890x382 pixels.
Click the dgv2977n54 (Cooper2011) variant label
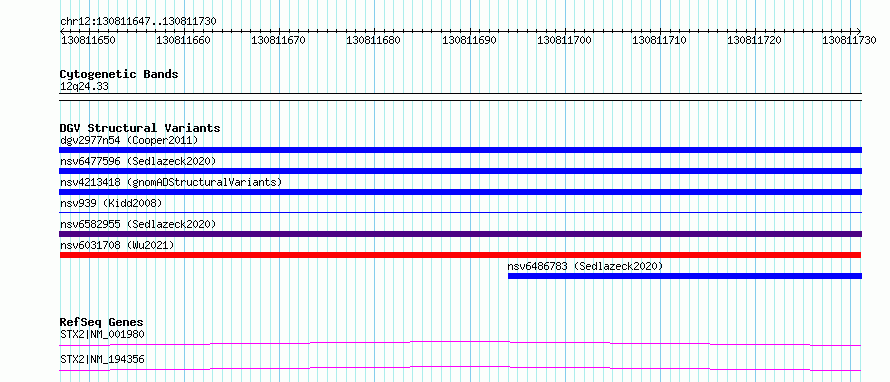(129, 140)
